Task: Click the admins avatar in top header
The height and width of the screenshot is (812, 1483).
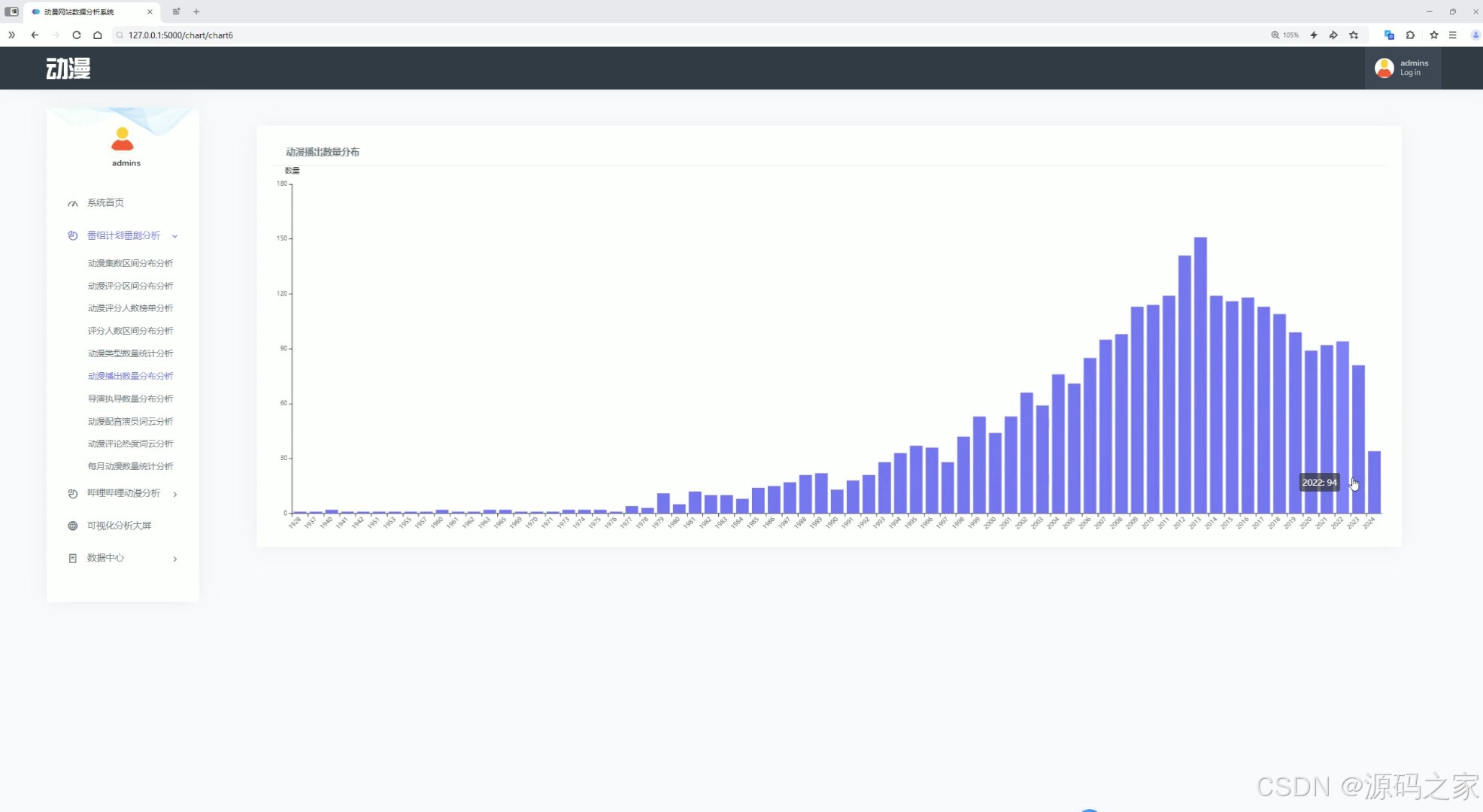Action: 1384,68
